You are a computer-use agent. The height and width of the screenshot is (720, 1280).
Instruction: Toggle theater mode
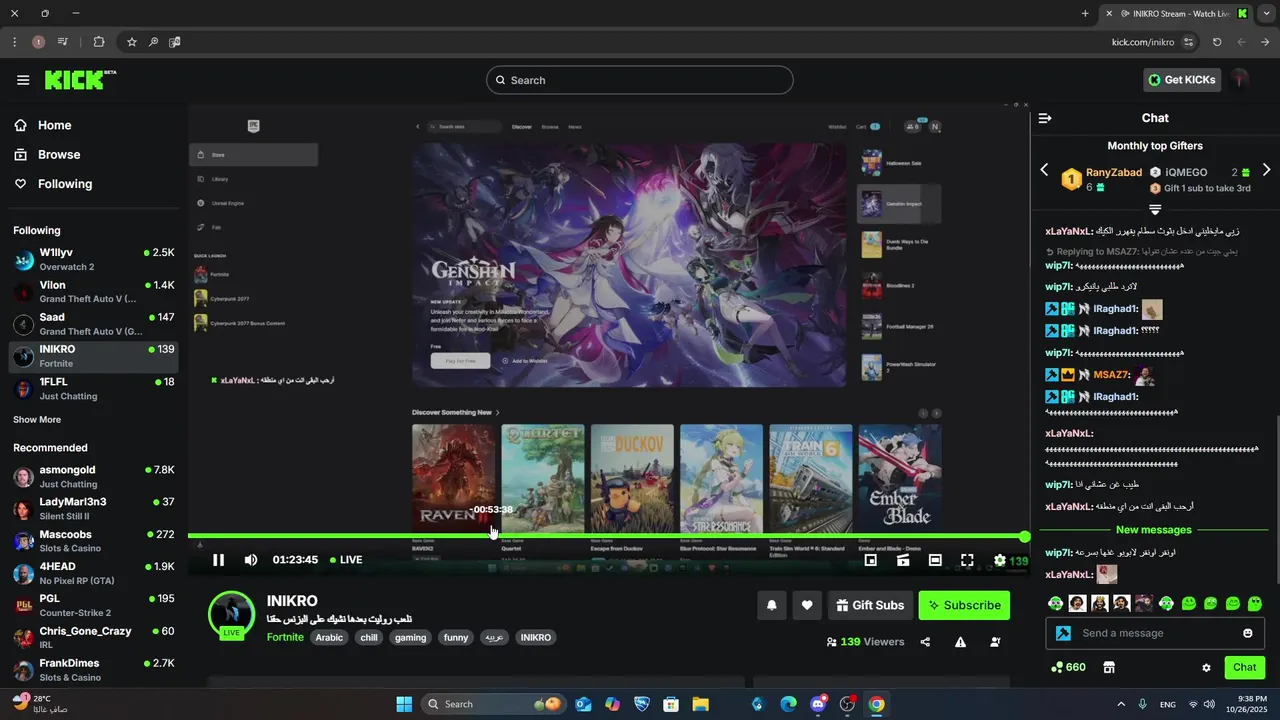[935, 561]
